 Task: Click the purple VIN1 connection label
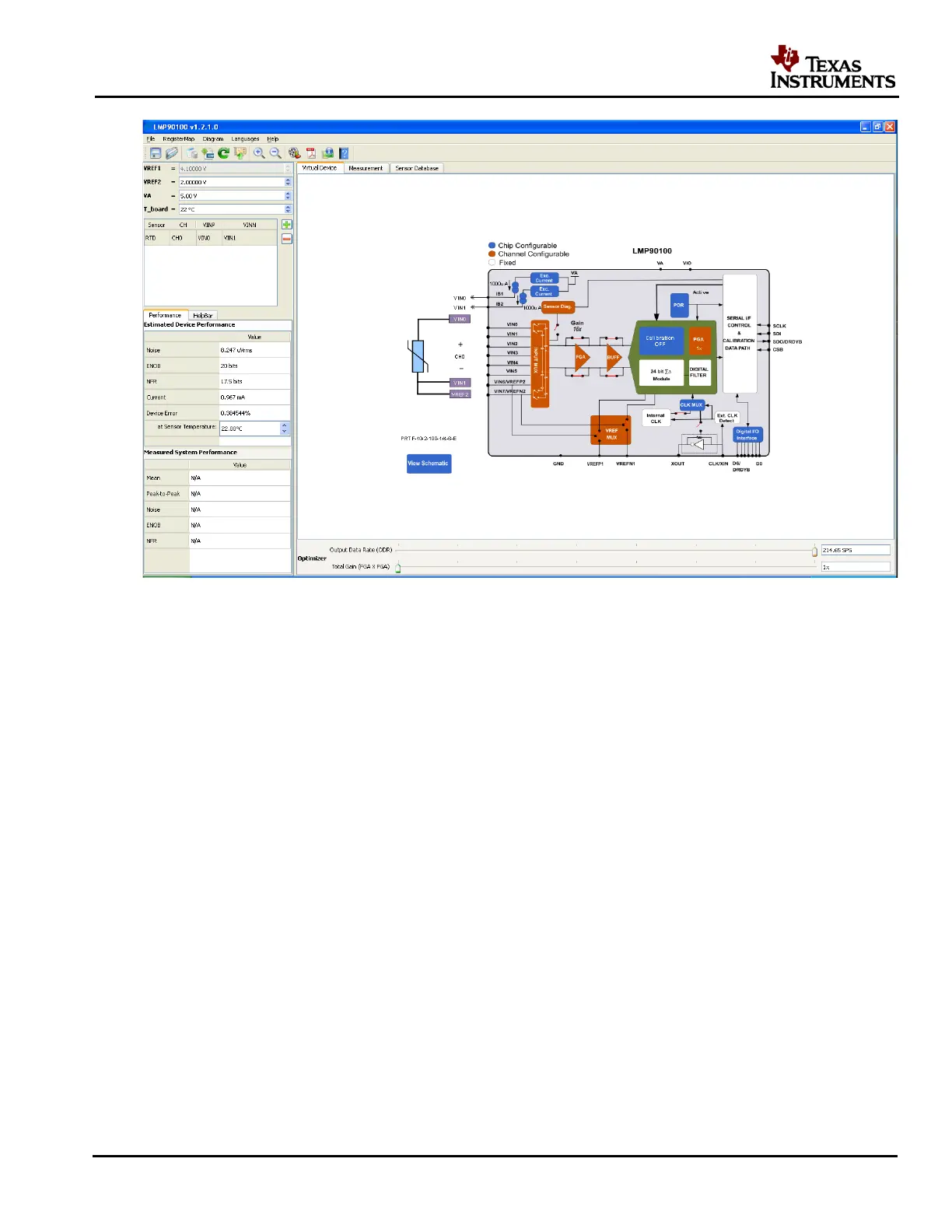[x=460, y=383]
